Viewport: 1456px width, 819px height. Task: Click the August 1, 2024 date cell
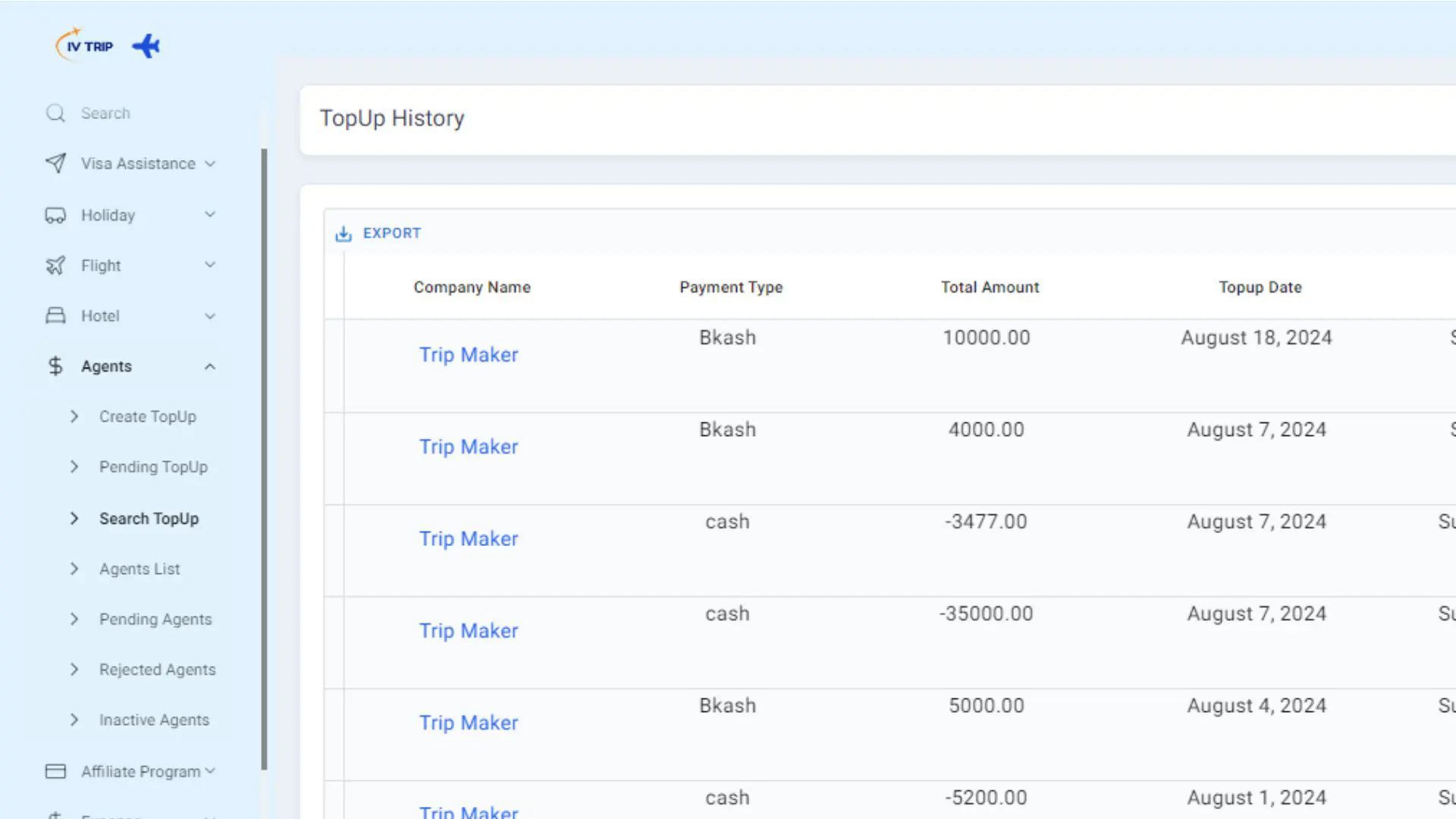click(1257, 798)
